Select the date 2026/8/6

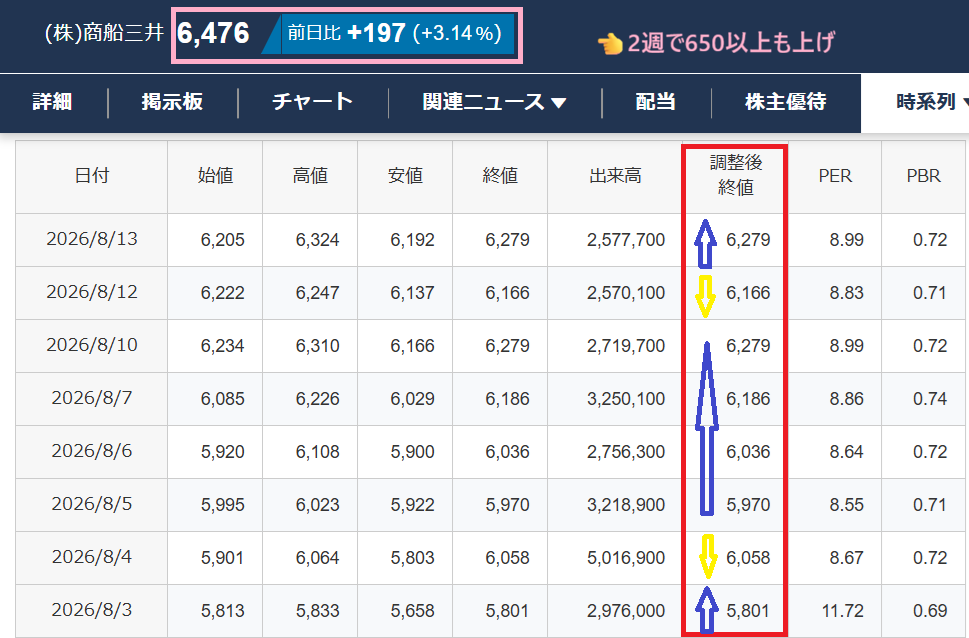(92, 451)
